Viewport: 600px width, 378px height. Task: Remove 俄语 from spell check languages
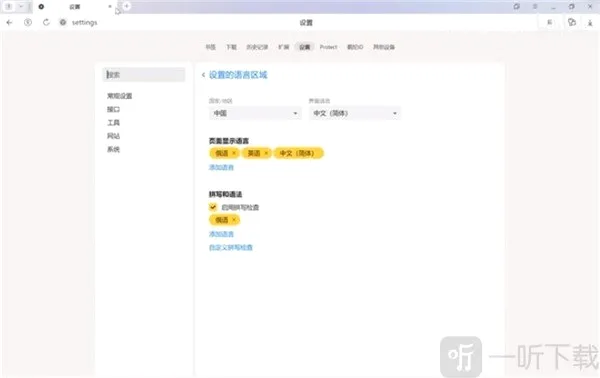pyautogui.click(x=234, y=220)
